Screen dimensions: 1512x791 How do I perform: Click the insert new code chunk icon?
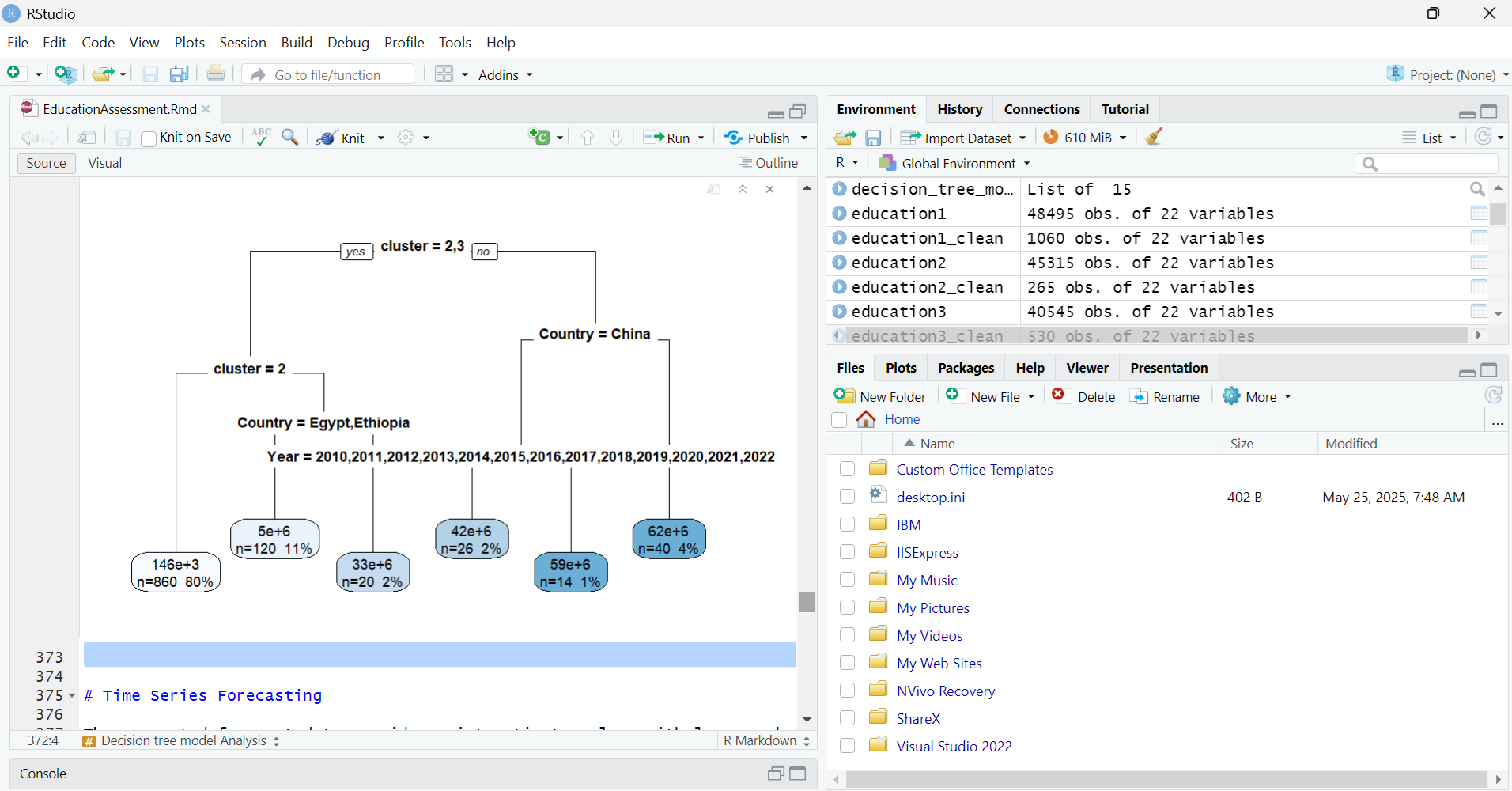click(539, 137)
